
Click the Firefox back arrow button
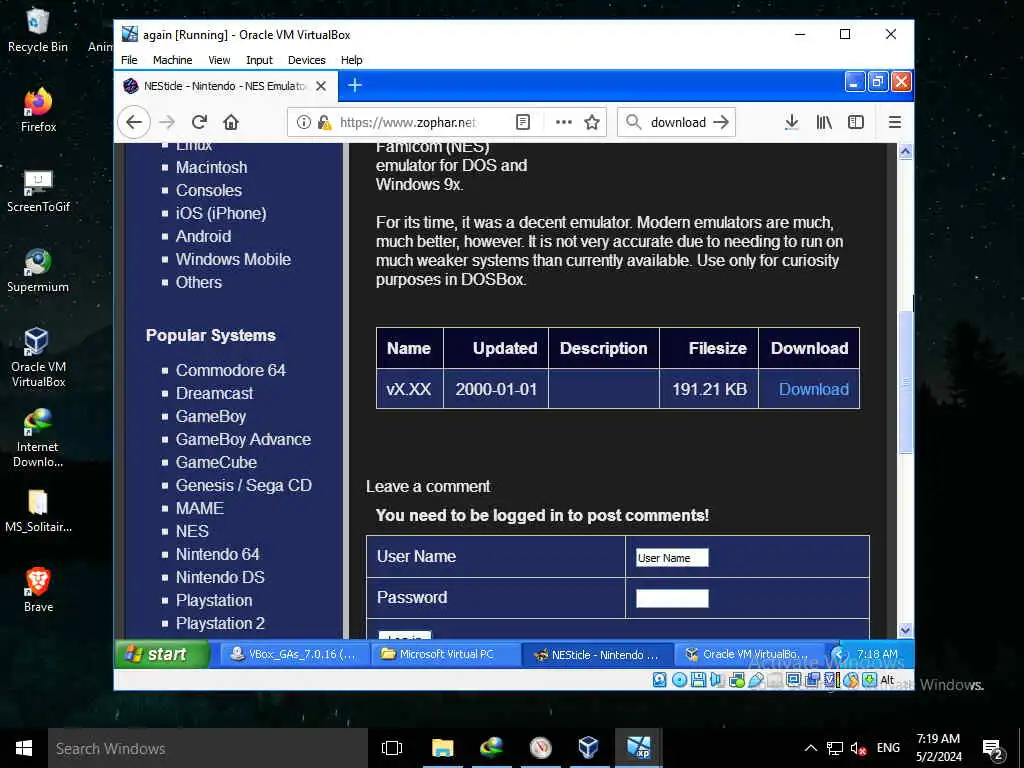click(134, 122)
